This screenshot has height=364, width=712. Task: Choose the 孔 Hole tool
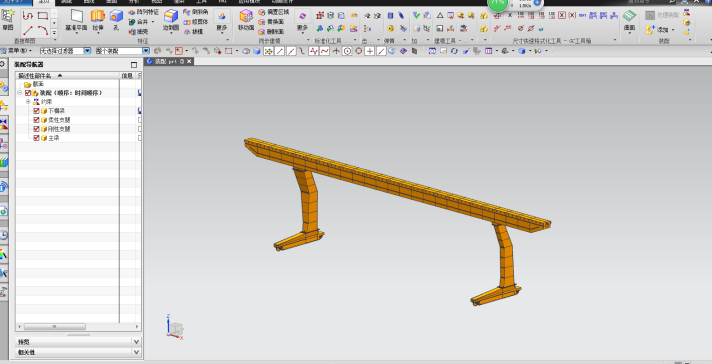pyautogui.click(x=116, y=20)
